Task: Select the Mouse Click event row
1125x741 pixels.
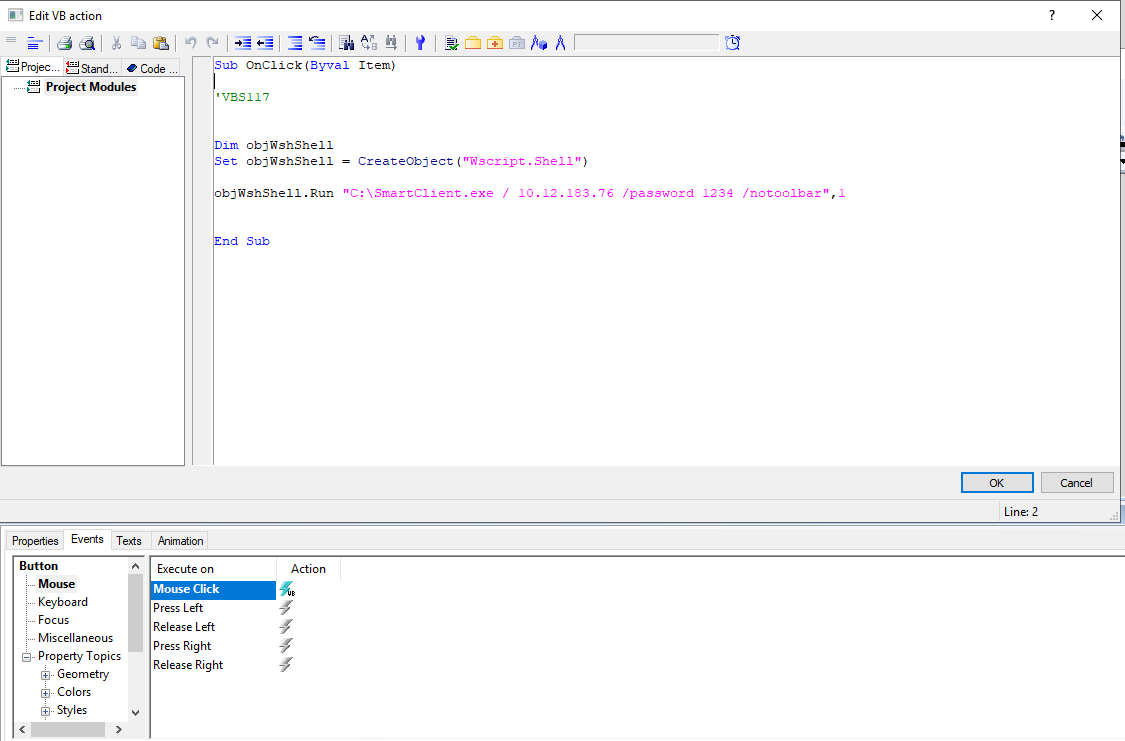Action: click(213, 589)
